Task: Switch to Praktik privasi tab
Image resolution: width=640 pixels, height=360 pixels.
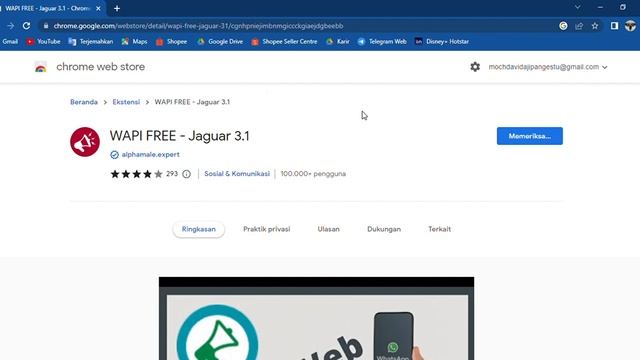Action: [267, 229]
